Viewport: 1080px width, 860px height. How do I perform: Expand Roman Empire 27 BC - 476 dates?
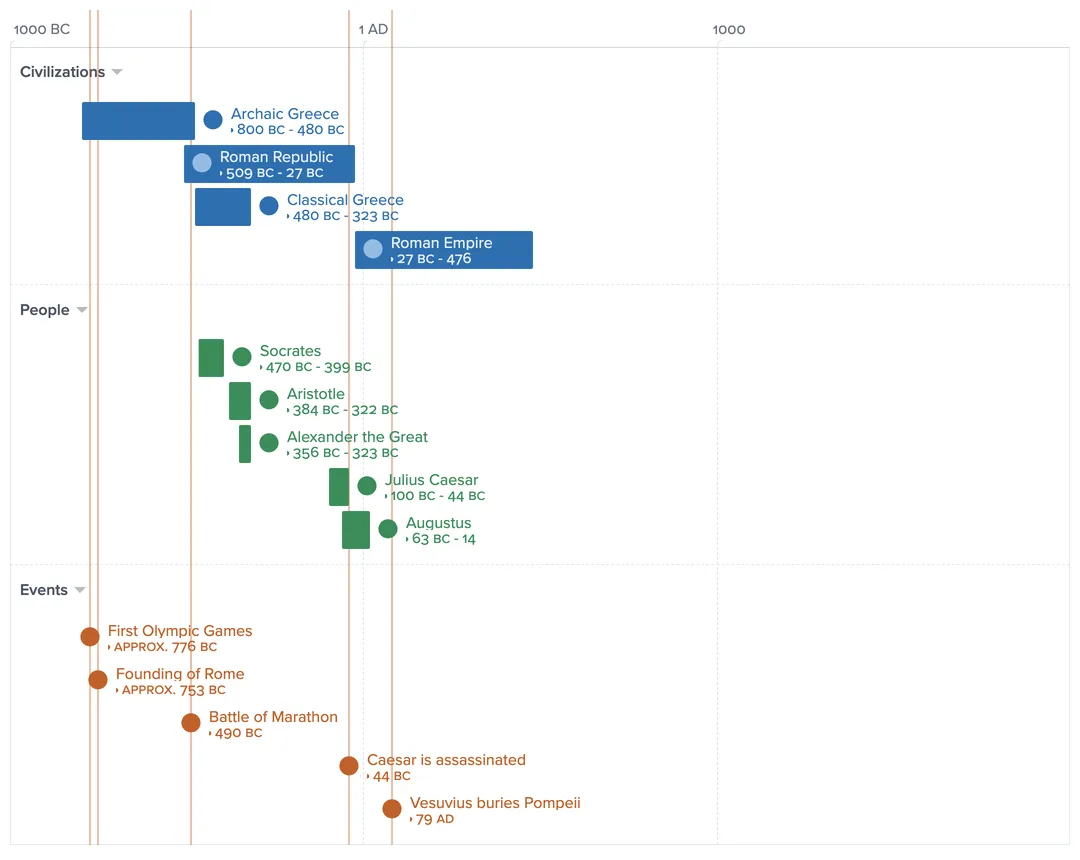pos(431,259)
